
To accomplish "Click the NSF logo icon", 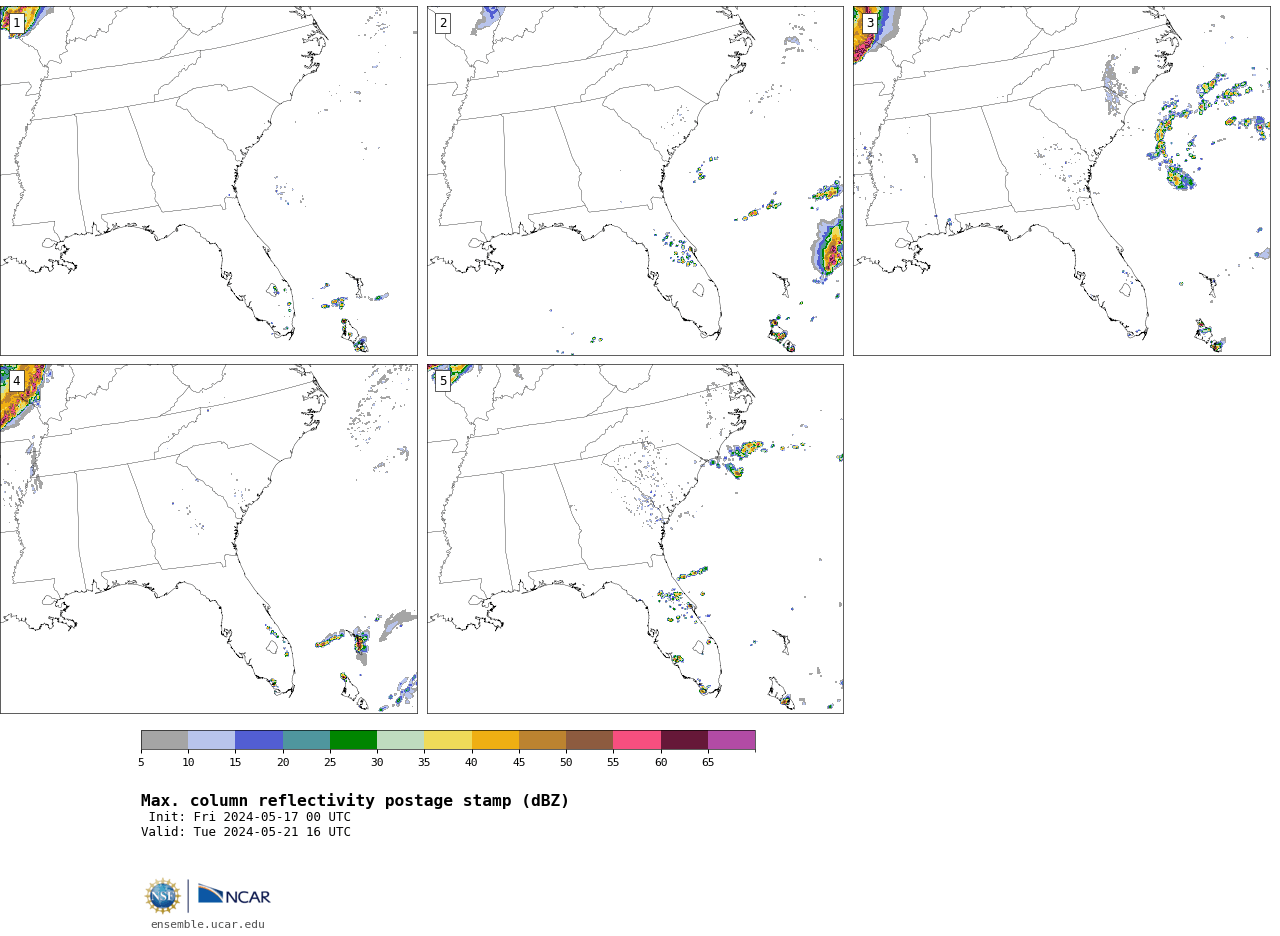I will [163, 896].
